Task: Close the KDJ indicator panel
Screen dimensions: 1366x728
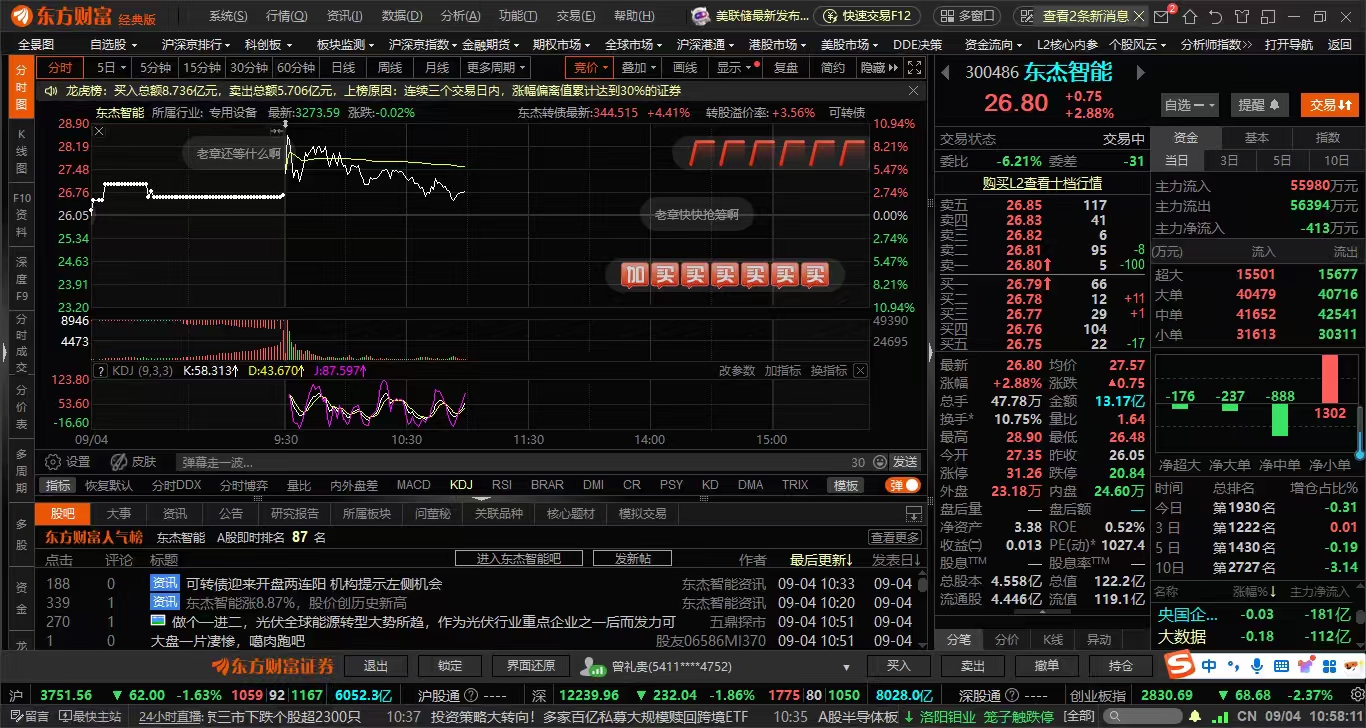Action: point(860,370)
